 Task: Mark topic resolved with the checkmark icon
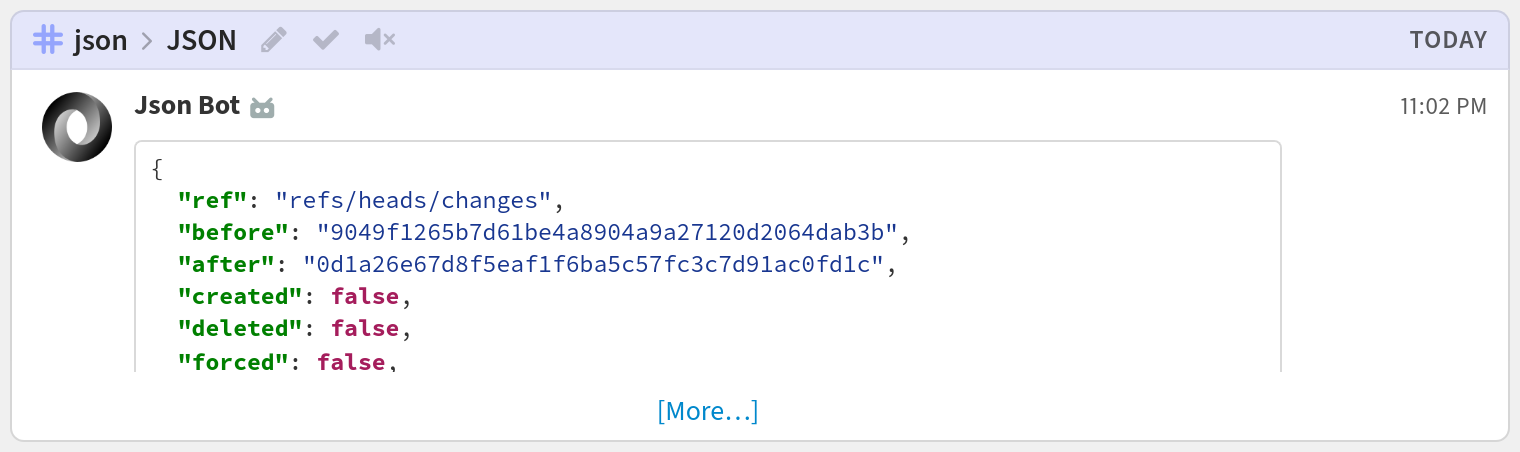click(326, 40)
